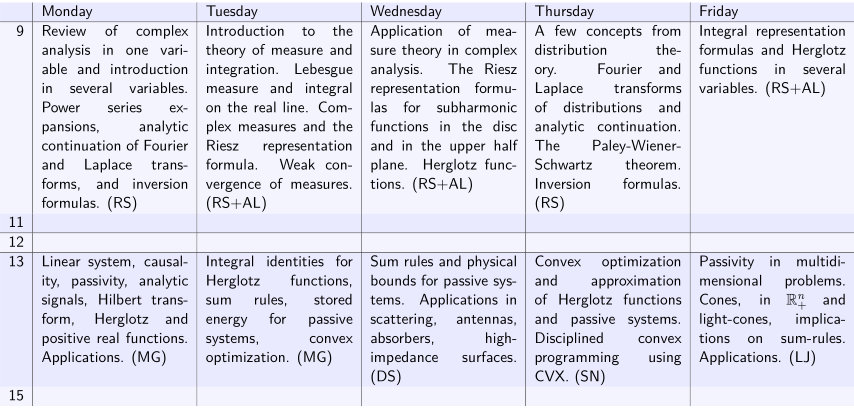Select Tuesday morning measure and integration session
This screenshot has height=409, width=854.
279,118
